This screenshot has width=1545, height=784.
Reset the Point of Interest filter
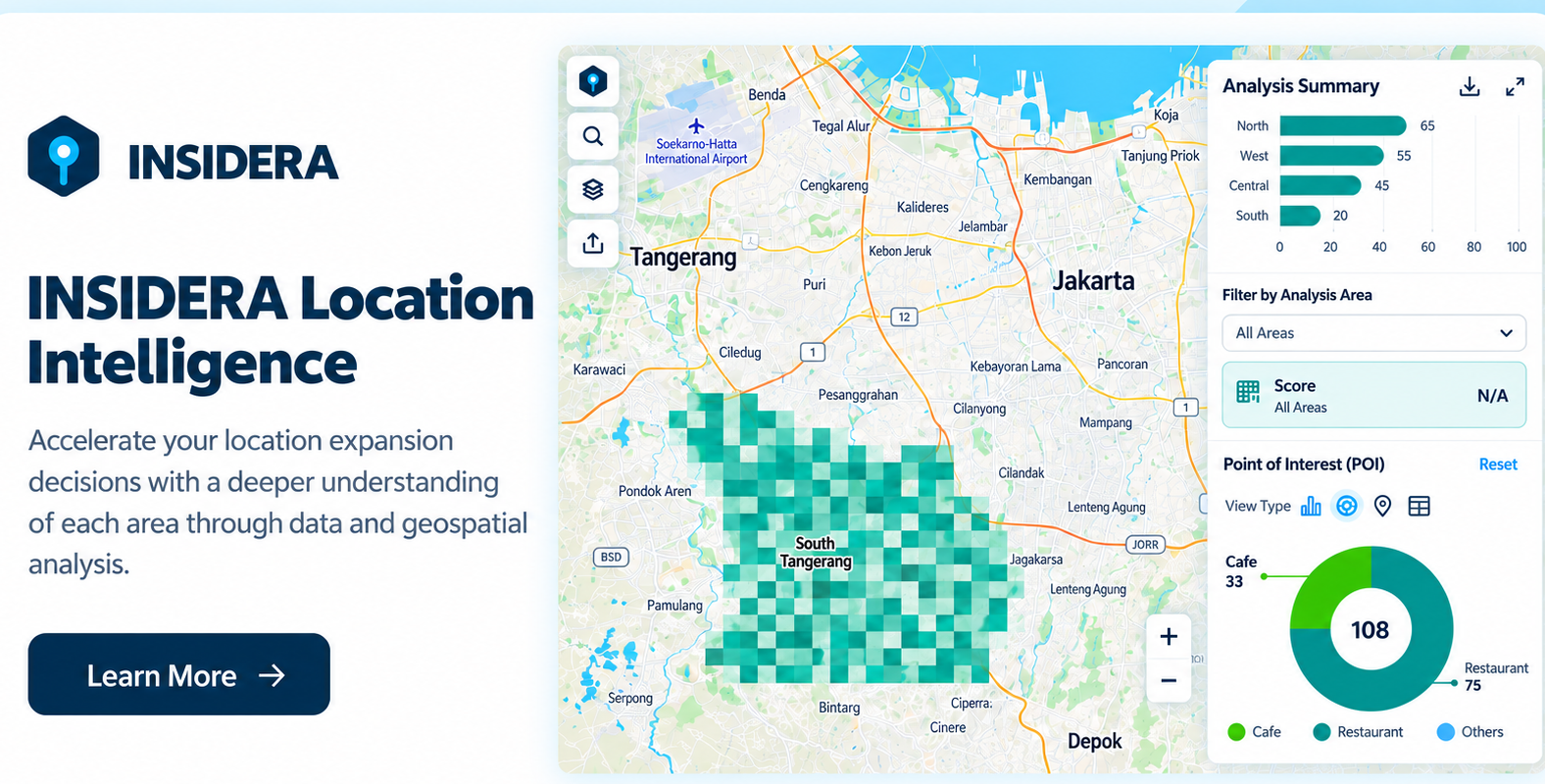point(1498,465)
